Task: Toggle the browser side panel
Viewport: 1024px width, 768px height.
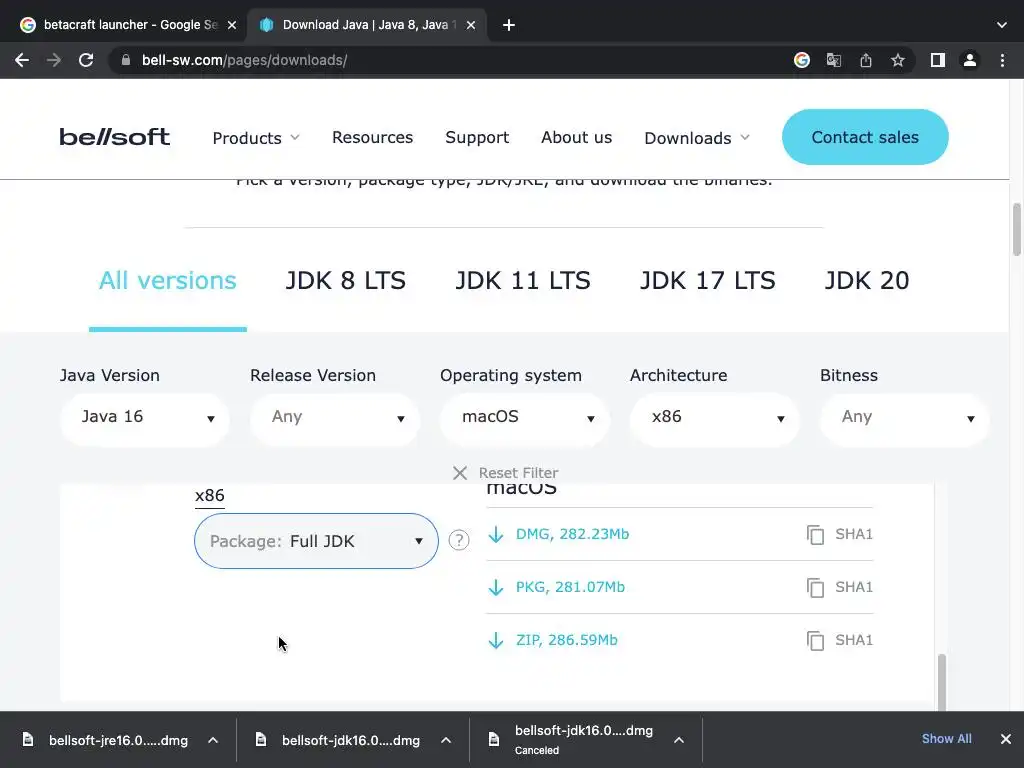Action: [938, 60]
